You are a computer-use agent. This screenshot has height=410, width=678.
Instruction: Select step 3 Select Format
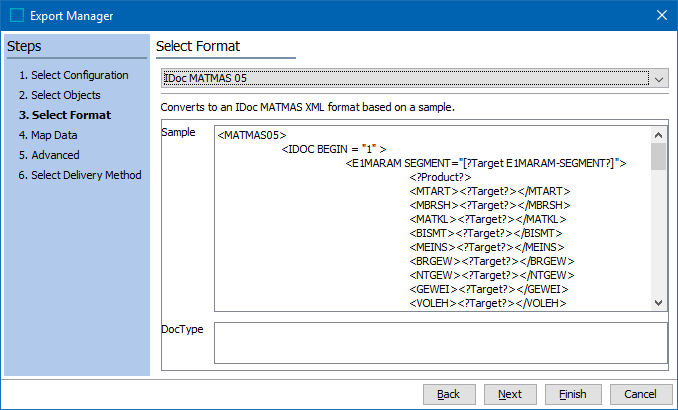coord(64,116)
